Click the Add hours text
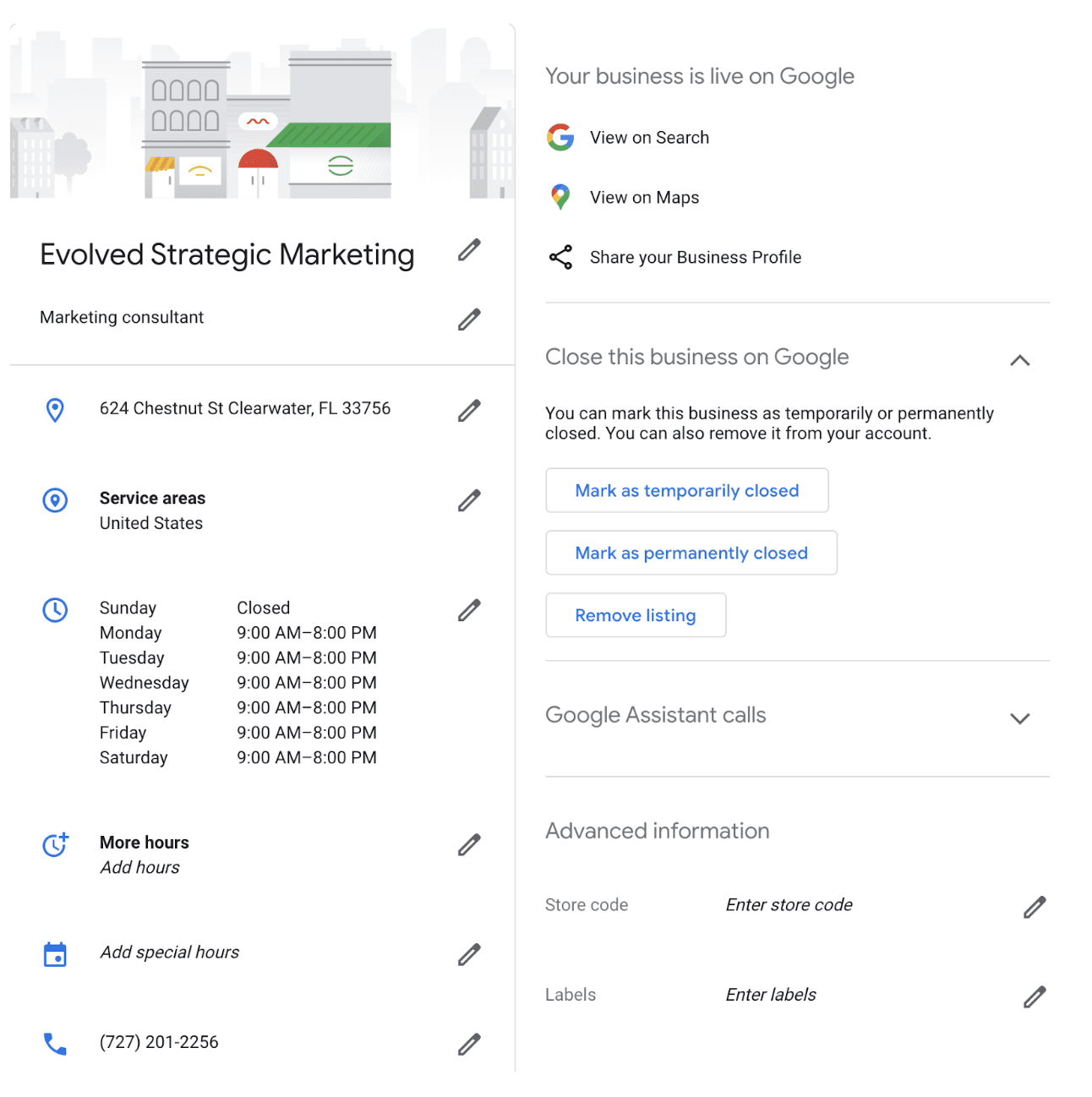 tap(139, 867)
